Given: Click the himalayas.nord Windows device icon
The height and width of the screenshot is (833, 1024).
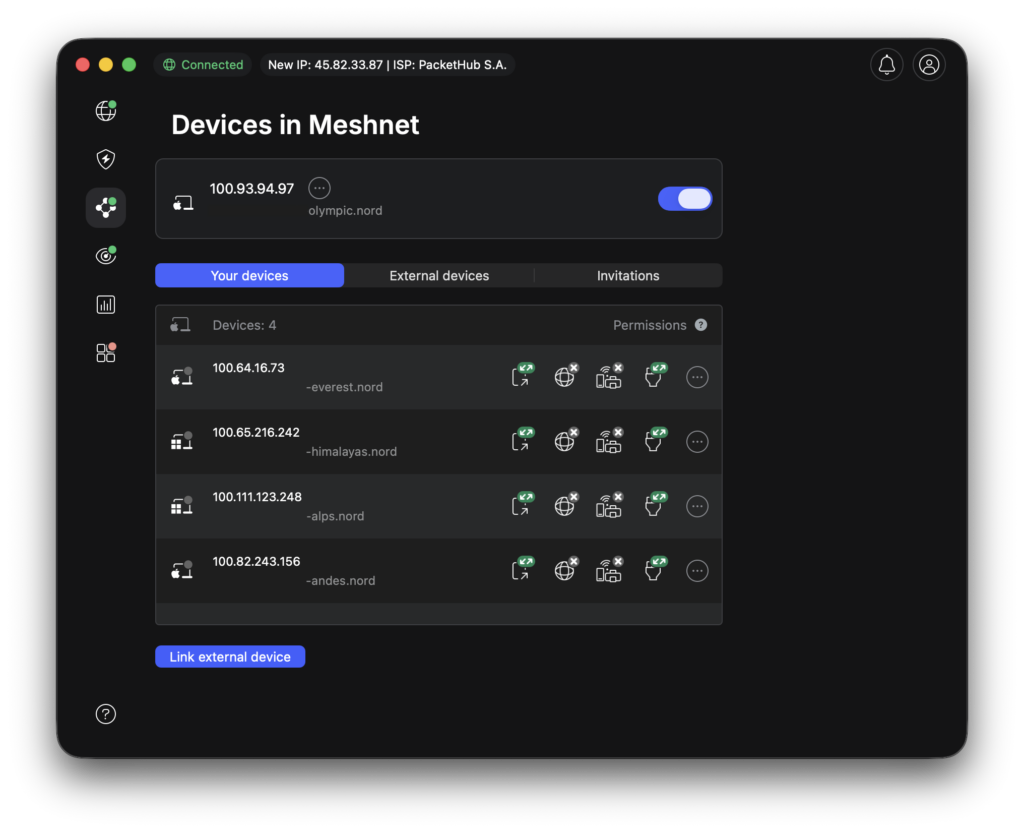Looking at the screenshot, I should tap(182, 441).
